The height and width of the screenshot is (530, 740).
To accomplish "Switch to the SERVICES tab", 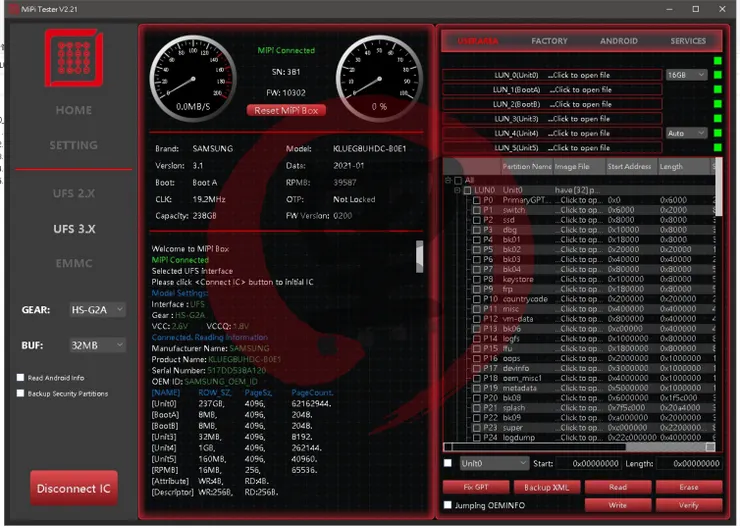I will click(688, 41).
